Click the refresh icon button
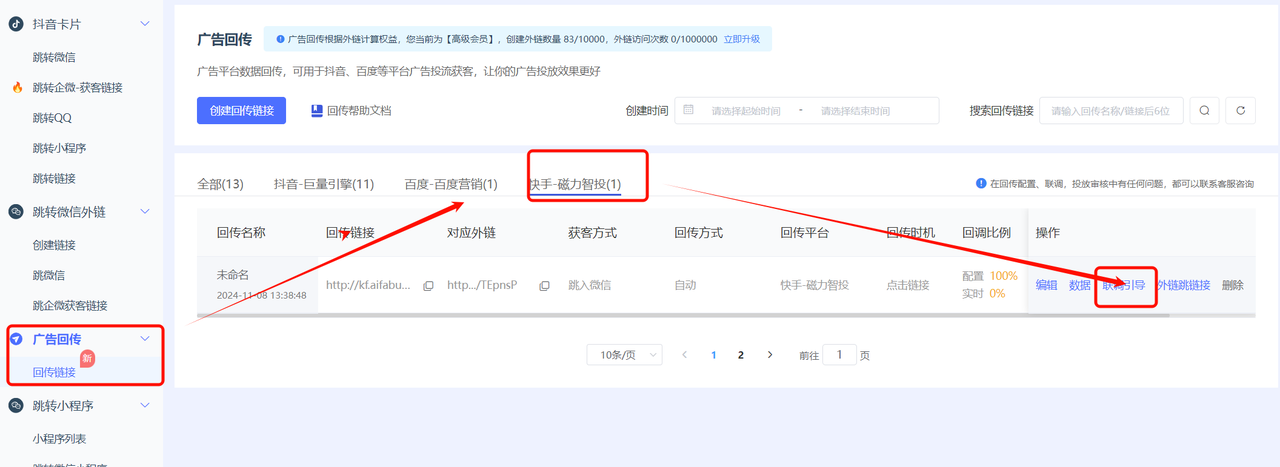This screenshot has width=1280, height=467. 1240,110
